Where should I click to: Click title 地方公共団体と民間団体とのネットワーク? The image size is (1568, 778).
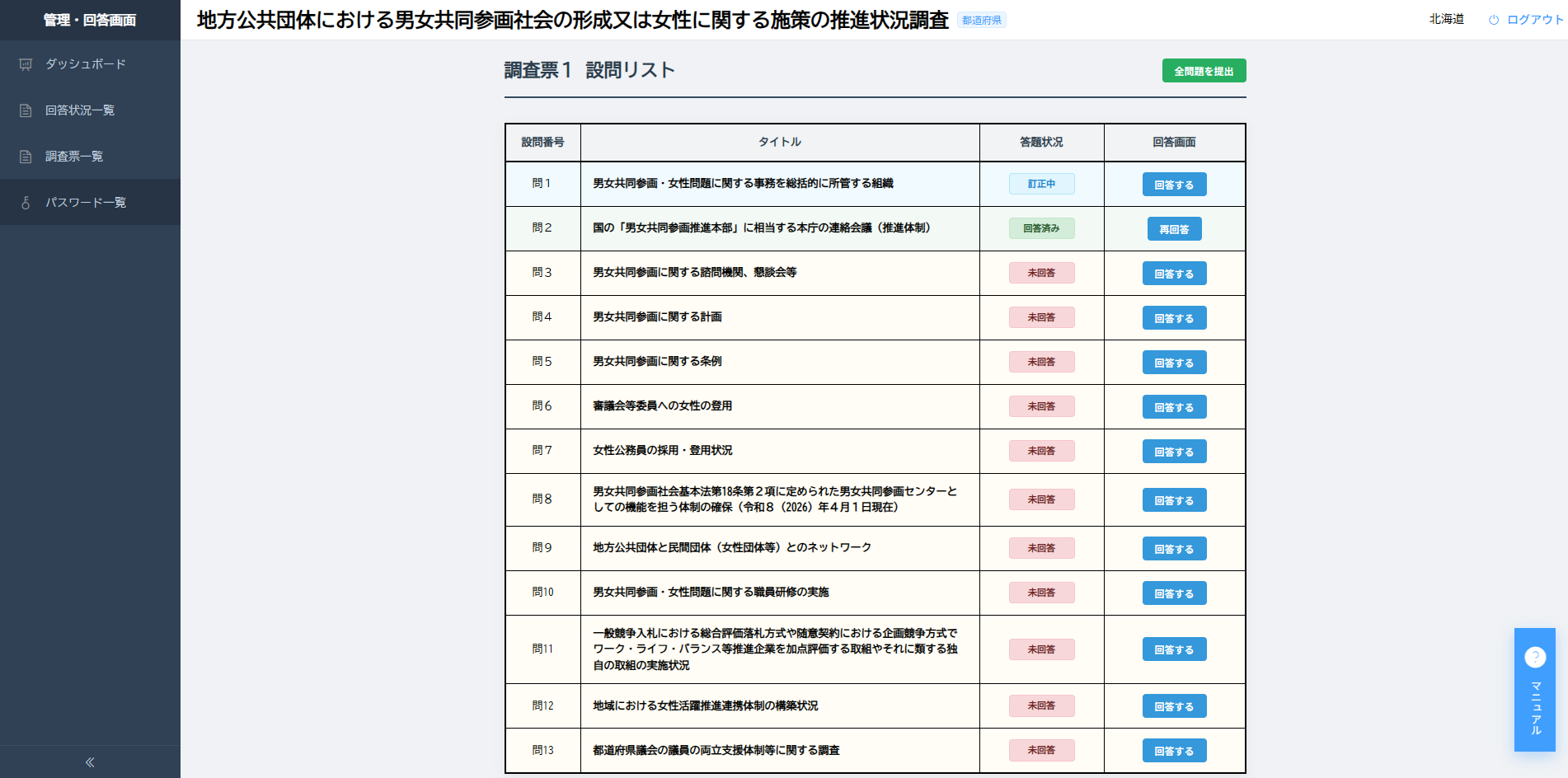[732, 548]
